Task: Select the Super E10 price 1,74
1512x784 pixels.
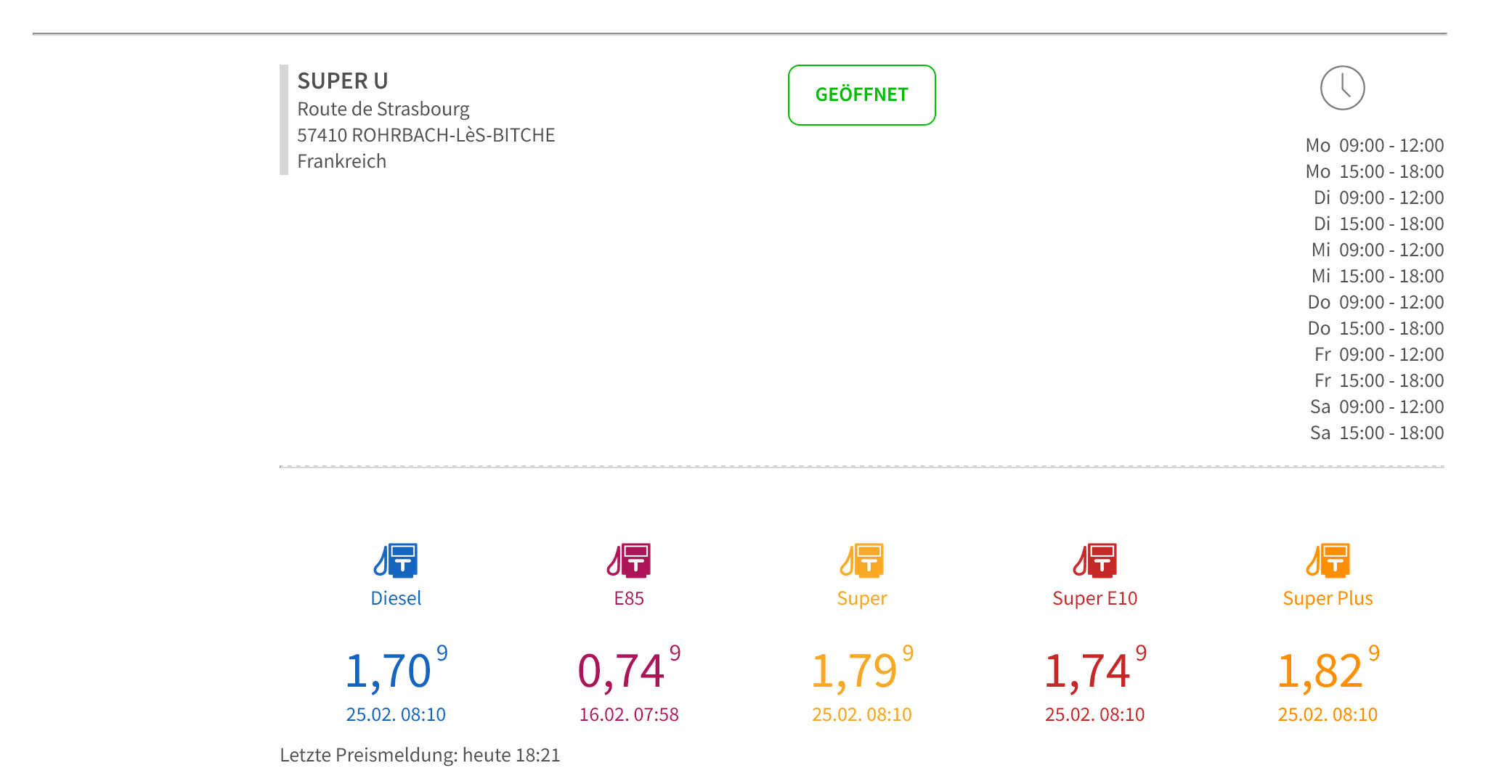Action: 1089,671
